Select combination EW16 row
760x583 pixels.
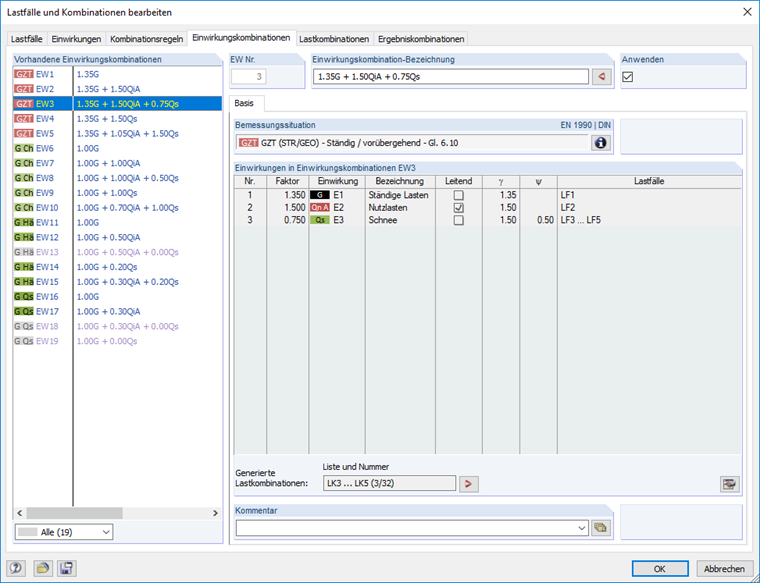click(117, 297)
